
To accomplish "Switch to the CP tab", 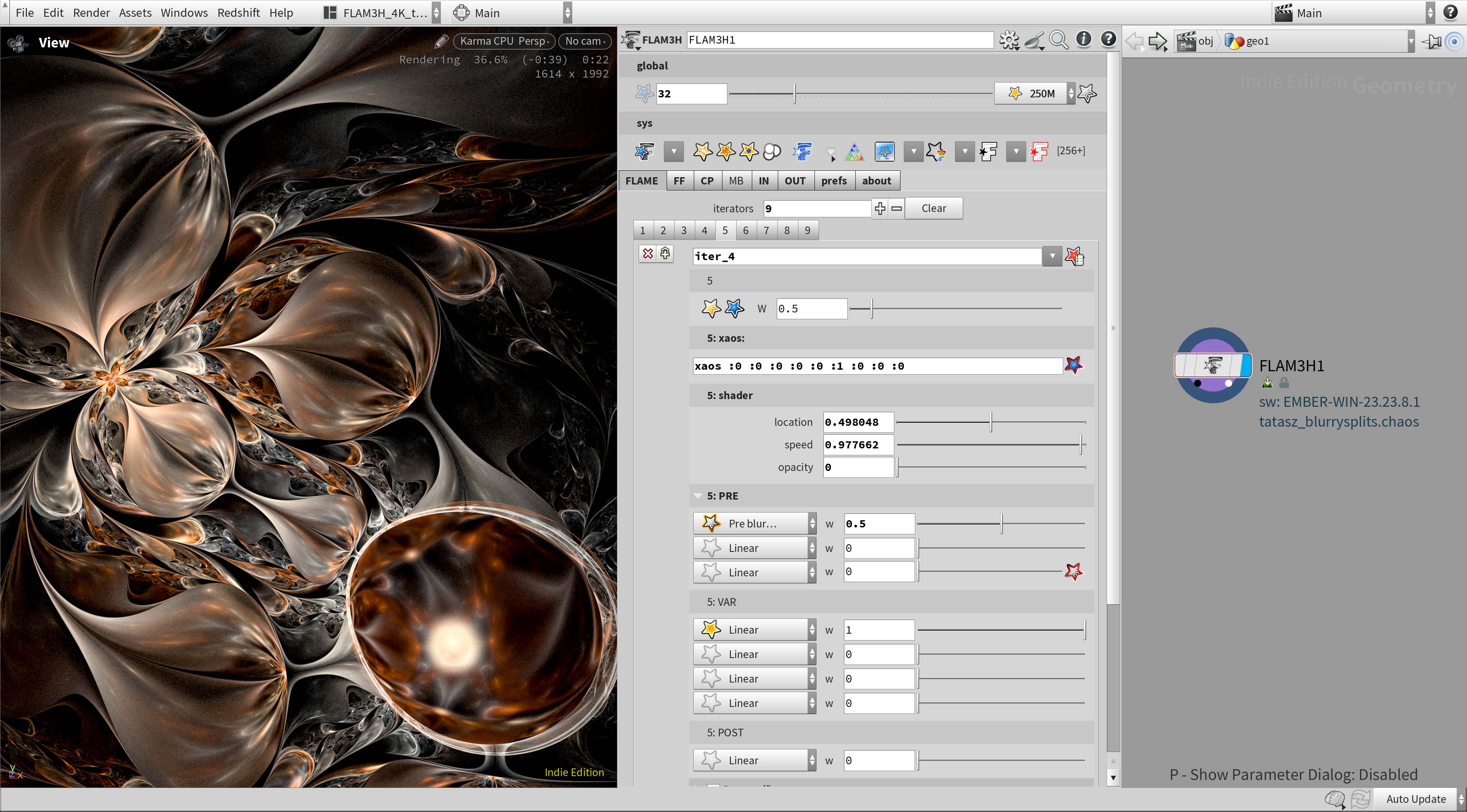I will [x=707, y=181].
